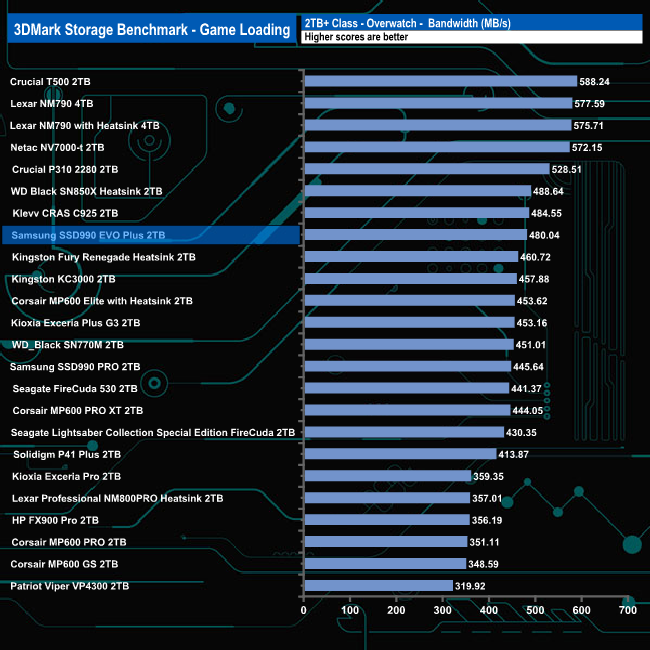The height and width of the screenshot is (650, 650).
Task: Click the x-axis label 600
Action: click(x=581, y=611)
